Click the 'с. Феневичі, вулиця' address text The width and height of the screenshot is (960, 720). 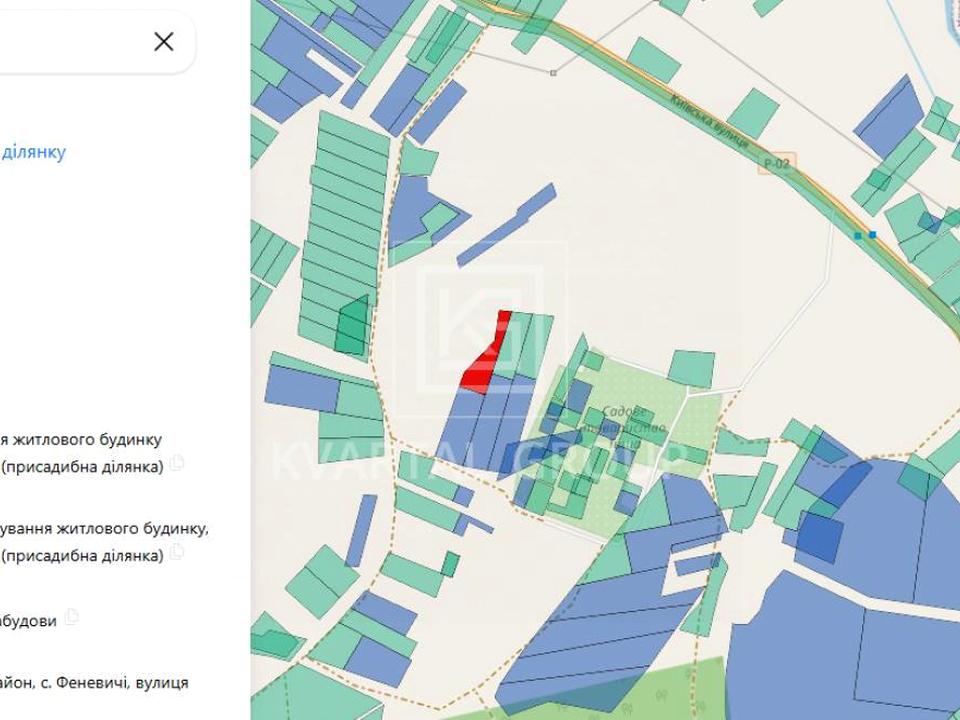click(95, 682)
